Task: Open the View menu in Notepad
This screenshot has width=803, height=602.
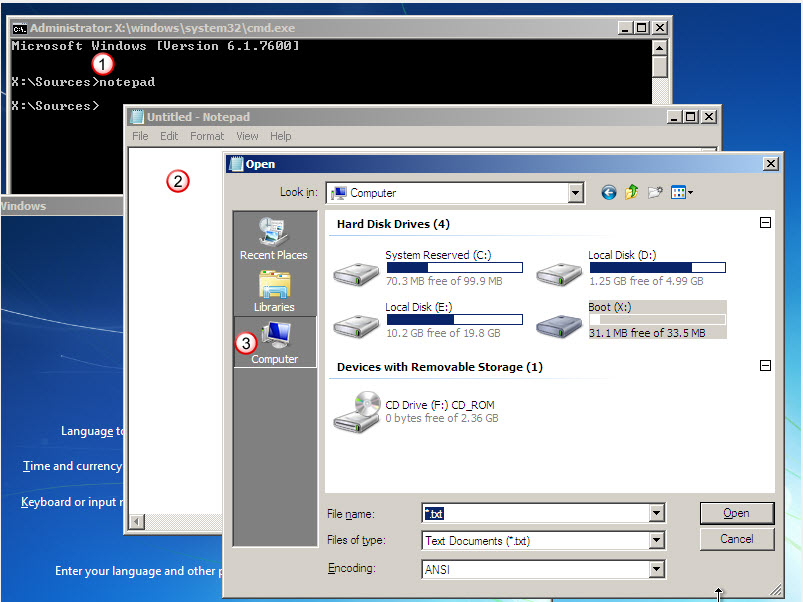Action: pyautogui.click(x=247, y=136)
